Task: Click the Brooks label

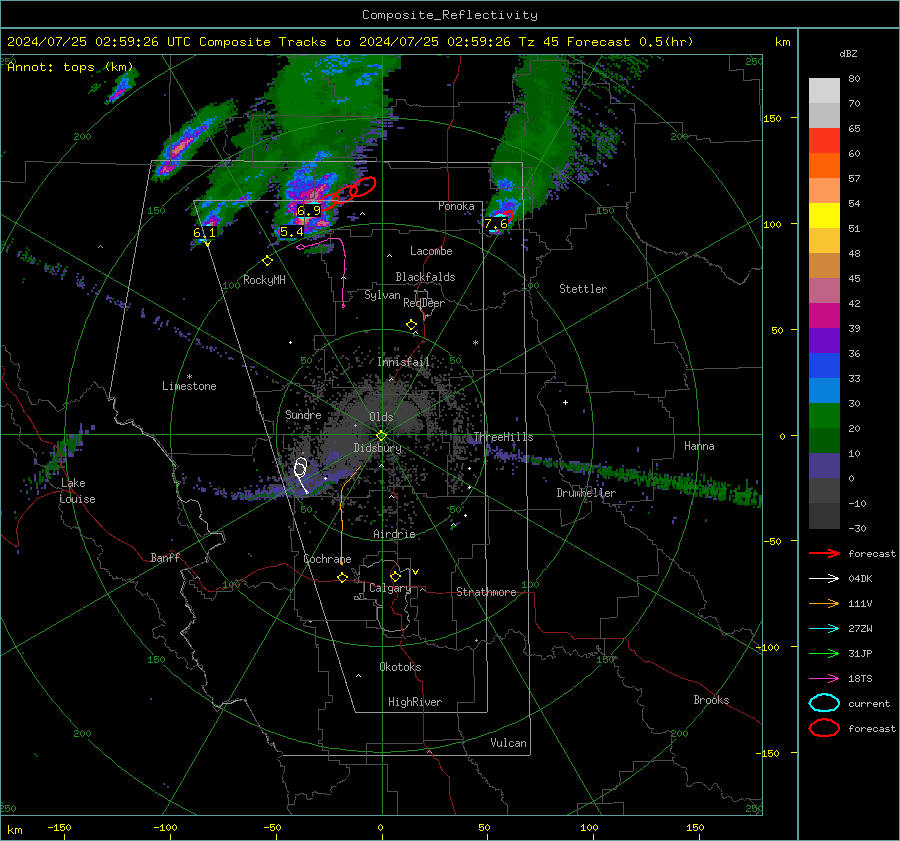Action: click(x=711, y=700)
